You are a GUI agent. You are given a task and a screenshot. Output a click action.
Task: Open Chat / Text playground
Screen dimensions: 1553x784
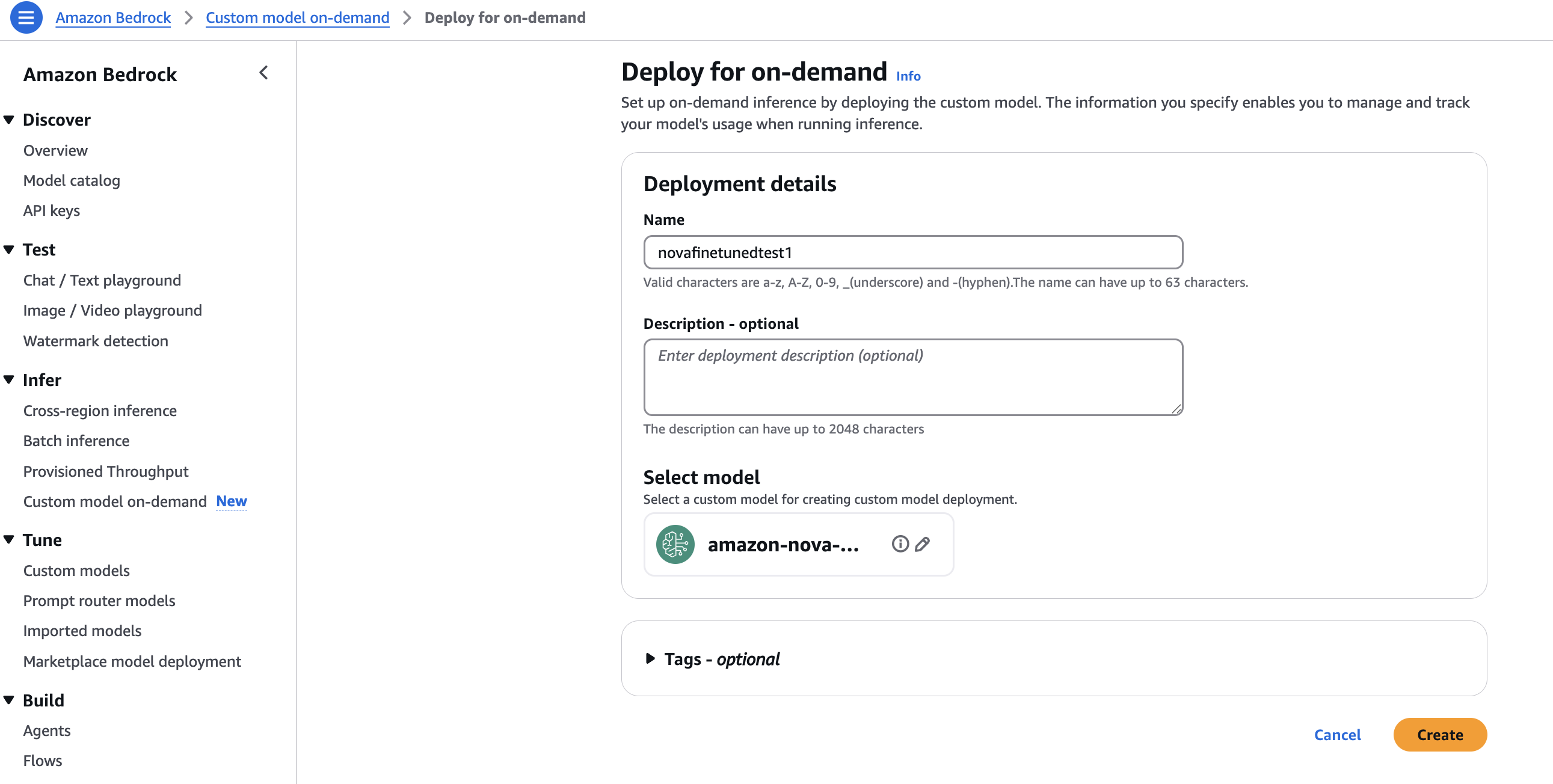tap(102, 280)
